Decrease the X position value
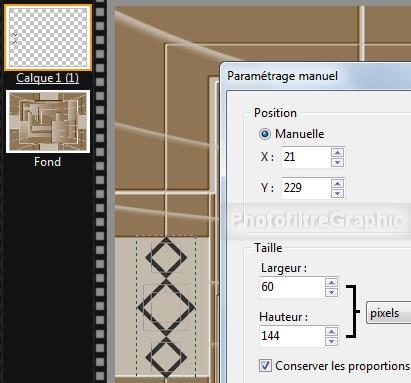Viewport: 411px width, 383px height. [337, 162]
